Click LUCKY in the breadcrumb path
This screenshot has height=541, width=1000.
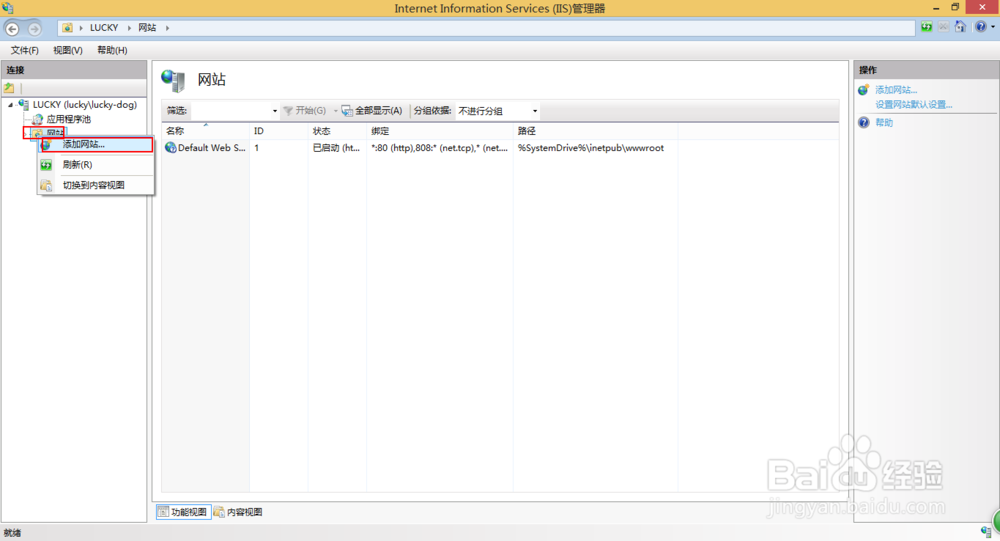click(104, 28)
